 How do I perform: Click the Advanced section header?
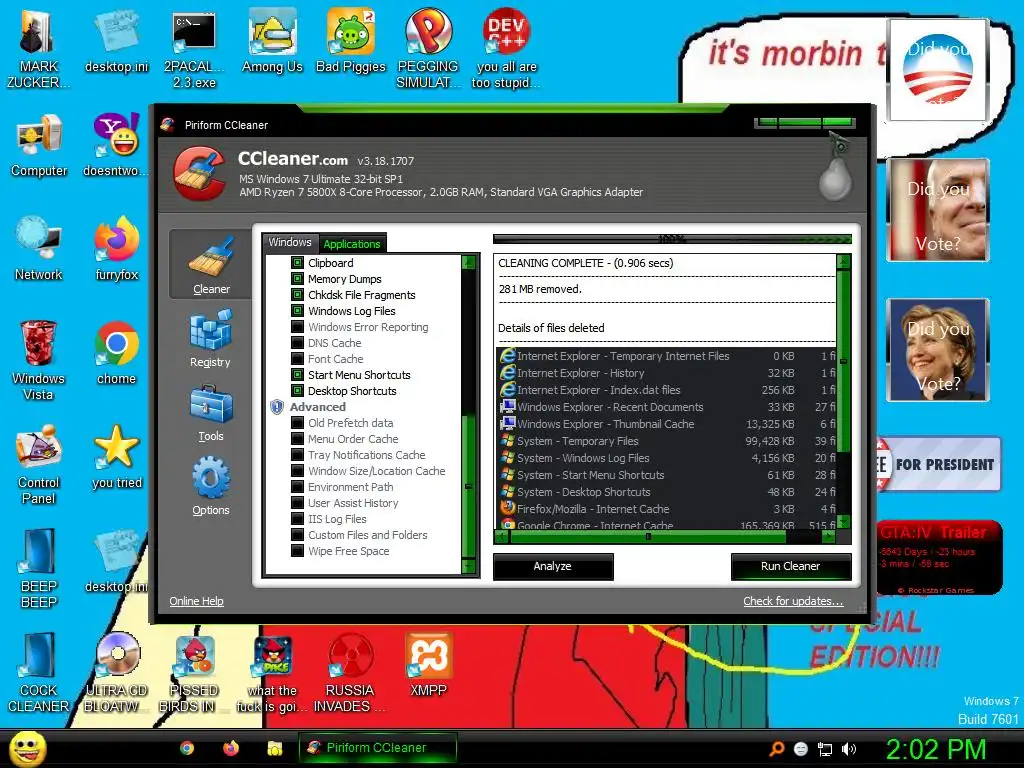(x=317, y=407)
